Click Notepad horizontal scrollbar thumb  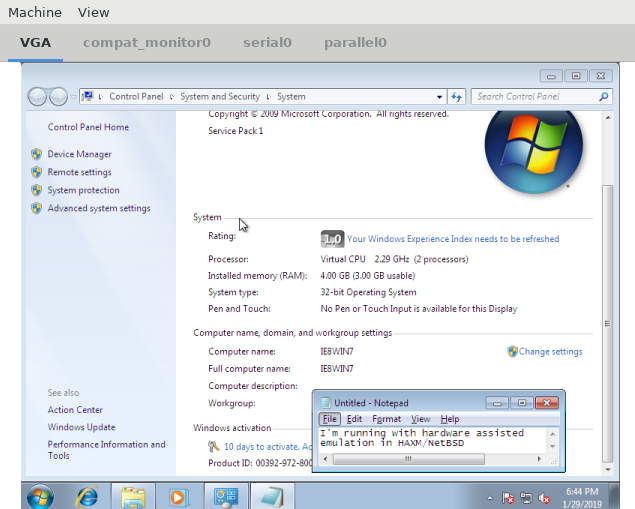coord(408,459)
